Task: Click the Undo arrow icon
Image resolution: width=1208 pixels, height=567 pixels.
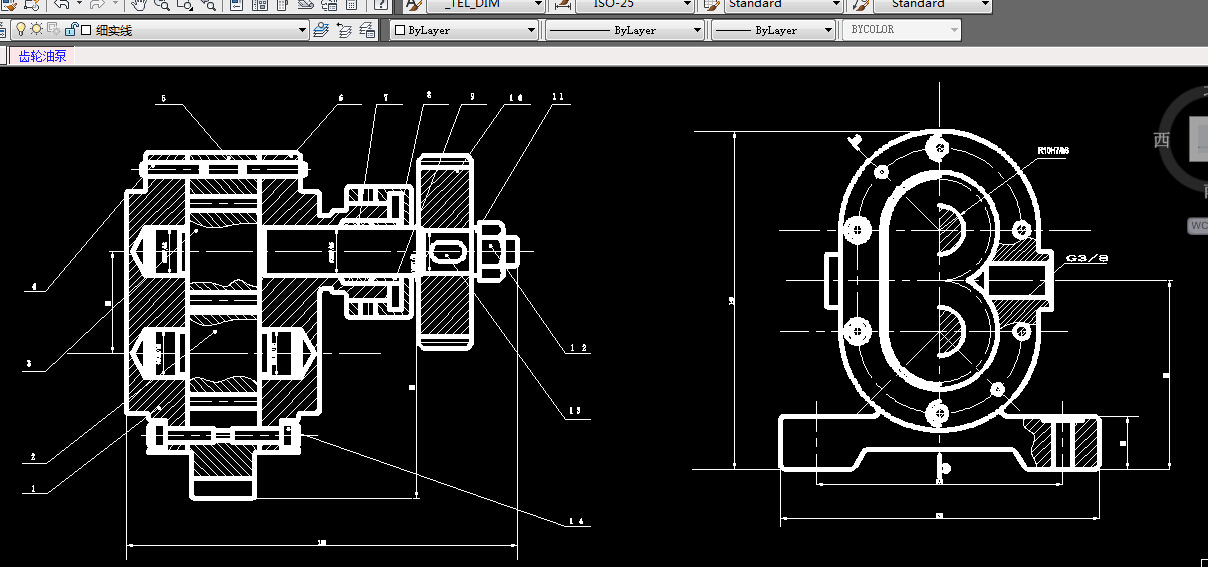Action: click(x=62, y=5)
